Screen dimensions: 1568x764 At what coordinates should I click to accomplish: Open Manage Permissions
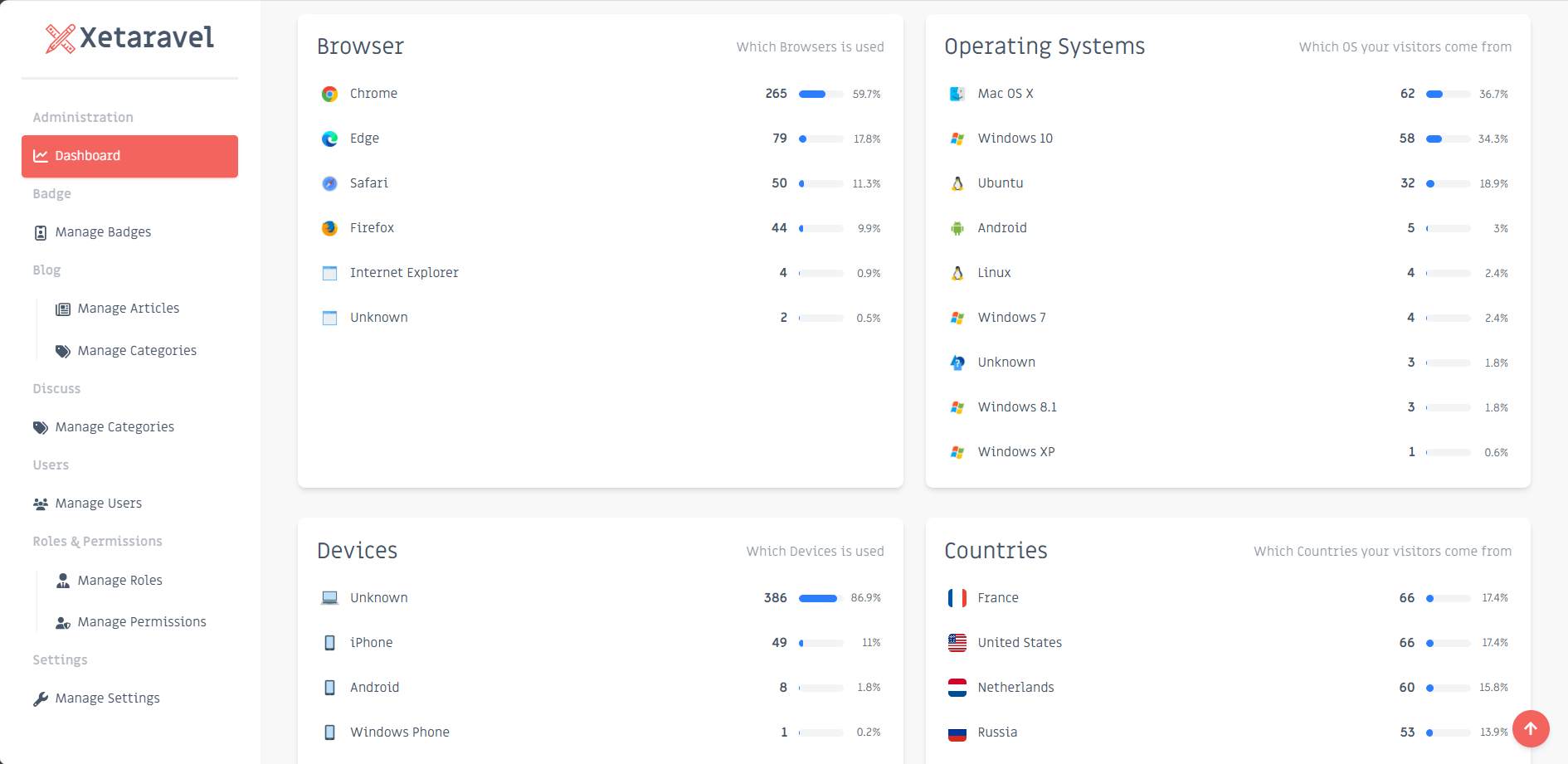[x=142, y=621]
